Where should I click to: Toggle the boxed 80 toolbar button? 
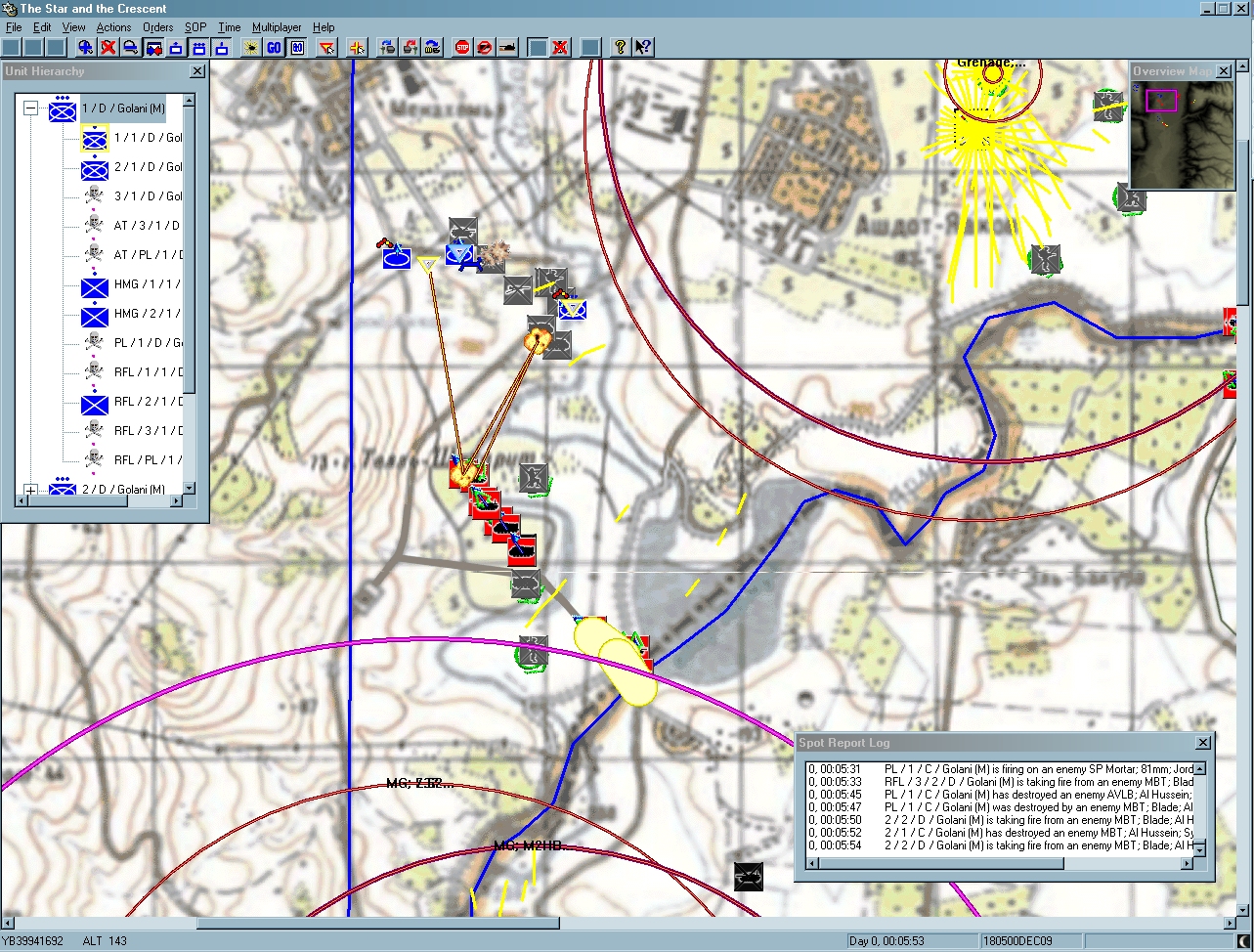point(297,47)
